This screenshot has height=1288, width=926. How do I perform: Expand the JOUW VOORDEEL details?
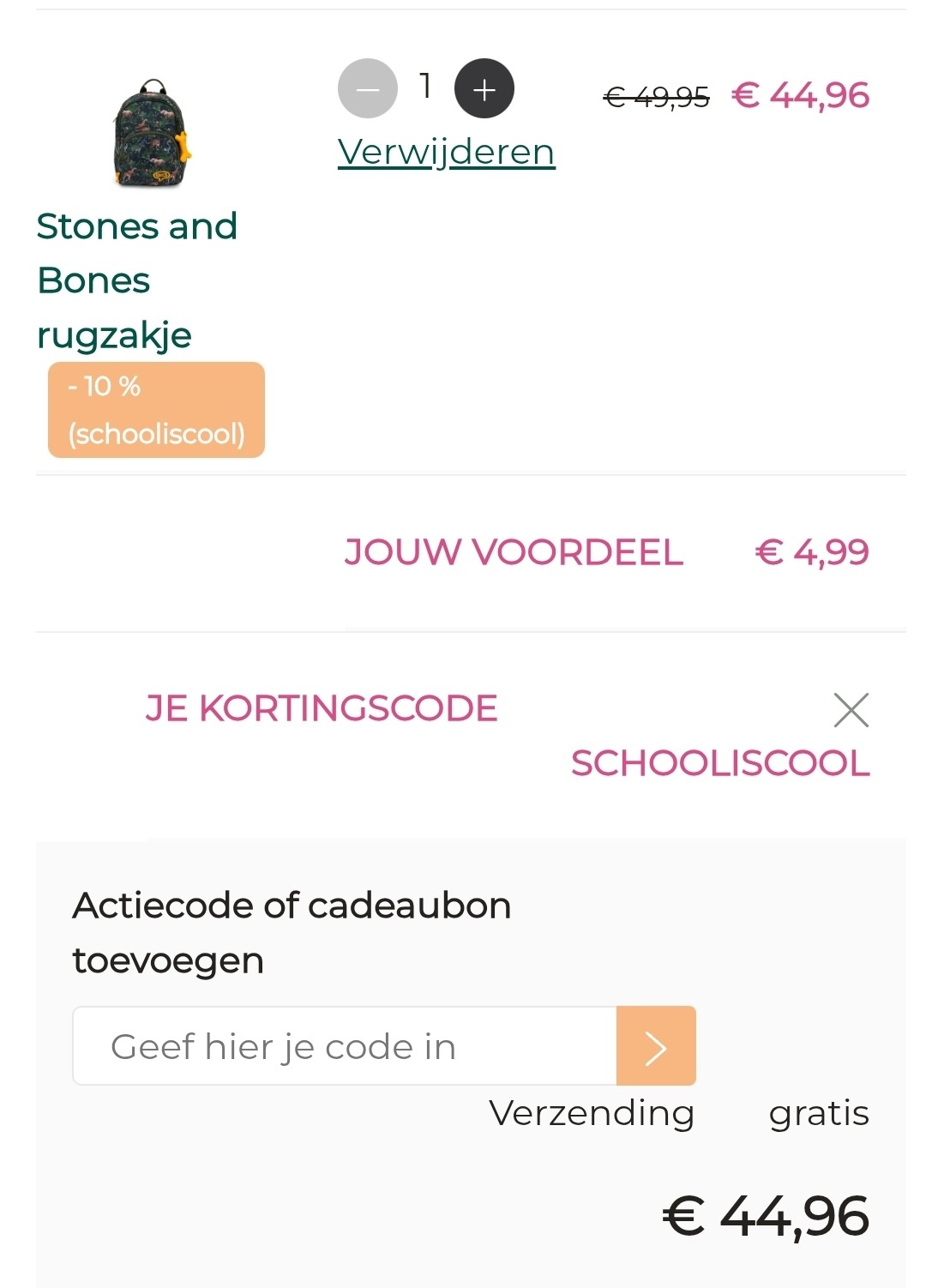pos(514,553)
